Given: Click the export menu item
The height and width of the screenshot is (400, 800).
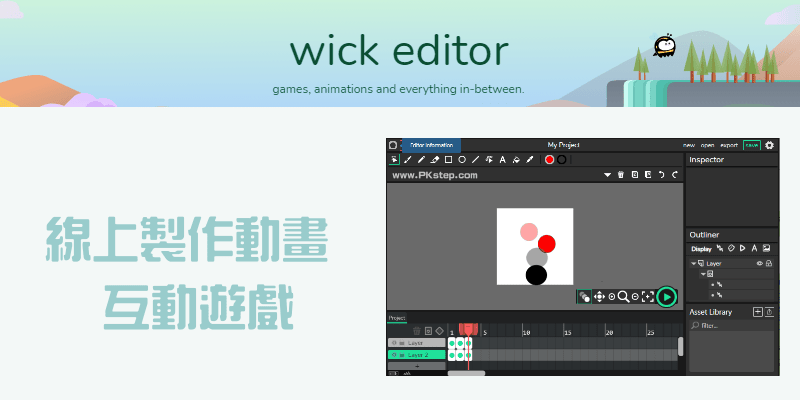Looking at the screenshot, I should (729, 145).
